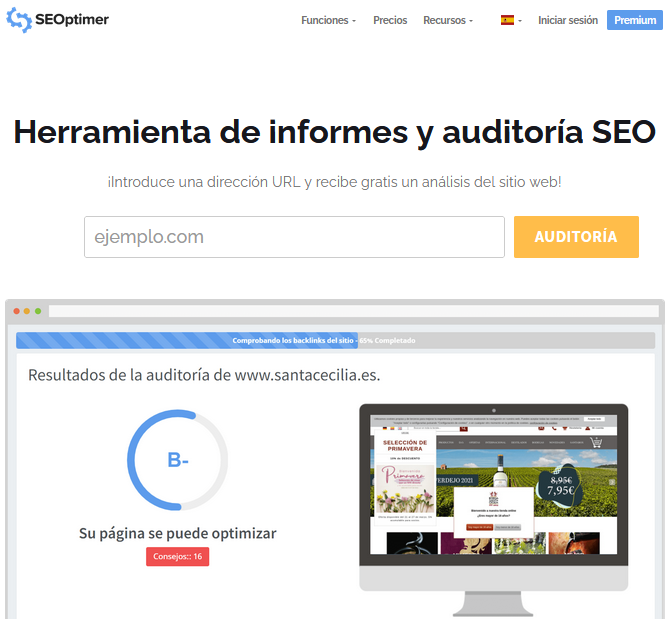Click the SEOptimer gear logo icon
Viewport: 672px width, 619px height.
(x=19, y=20)
